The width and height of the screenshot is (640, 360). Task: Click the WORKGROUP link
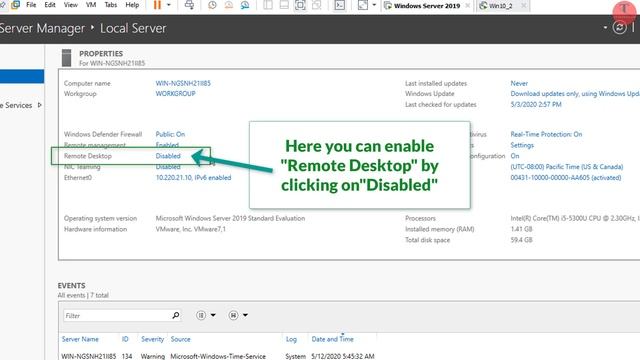(176, 93)
